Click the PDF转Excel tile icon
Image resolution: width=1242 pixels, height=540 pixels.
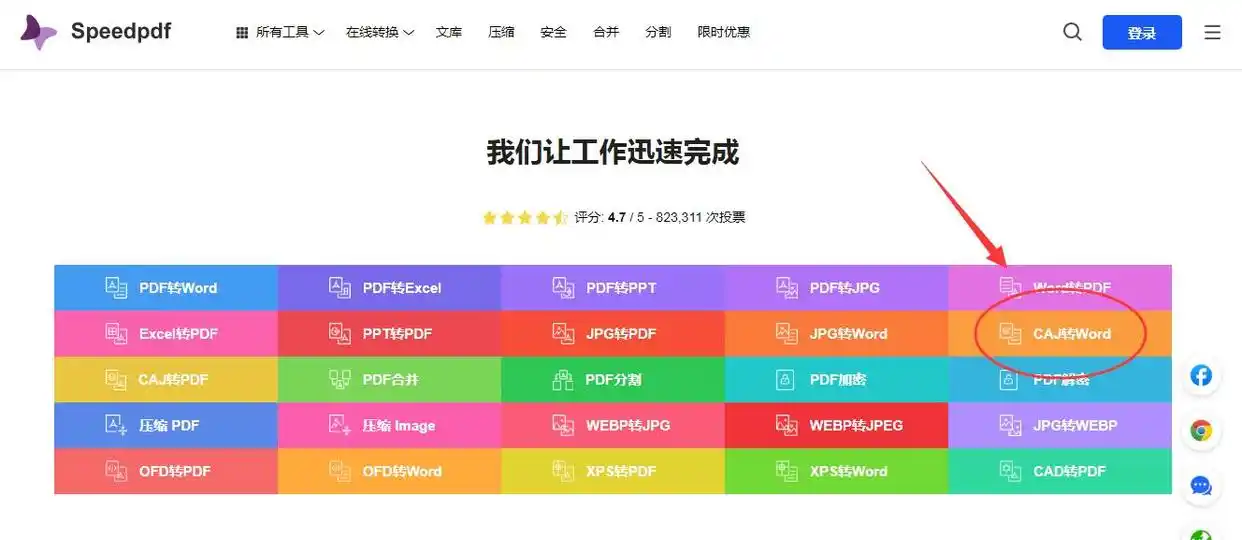point(340,288)
